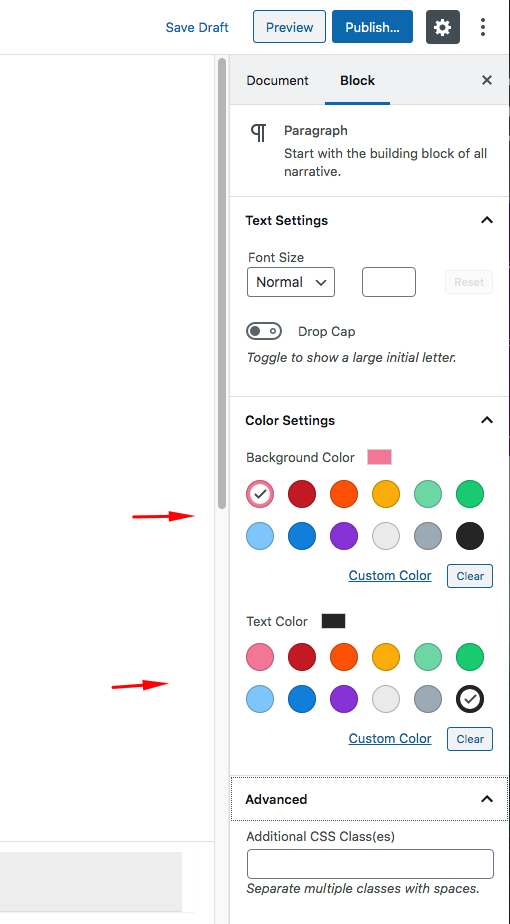510x924 pixels.
Task: Focus the Additional CSS Class(es) field
Action: (x=370, y=864)
